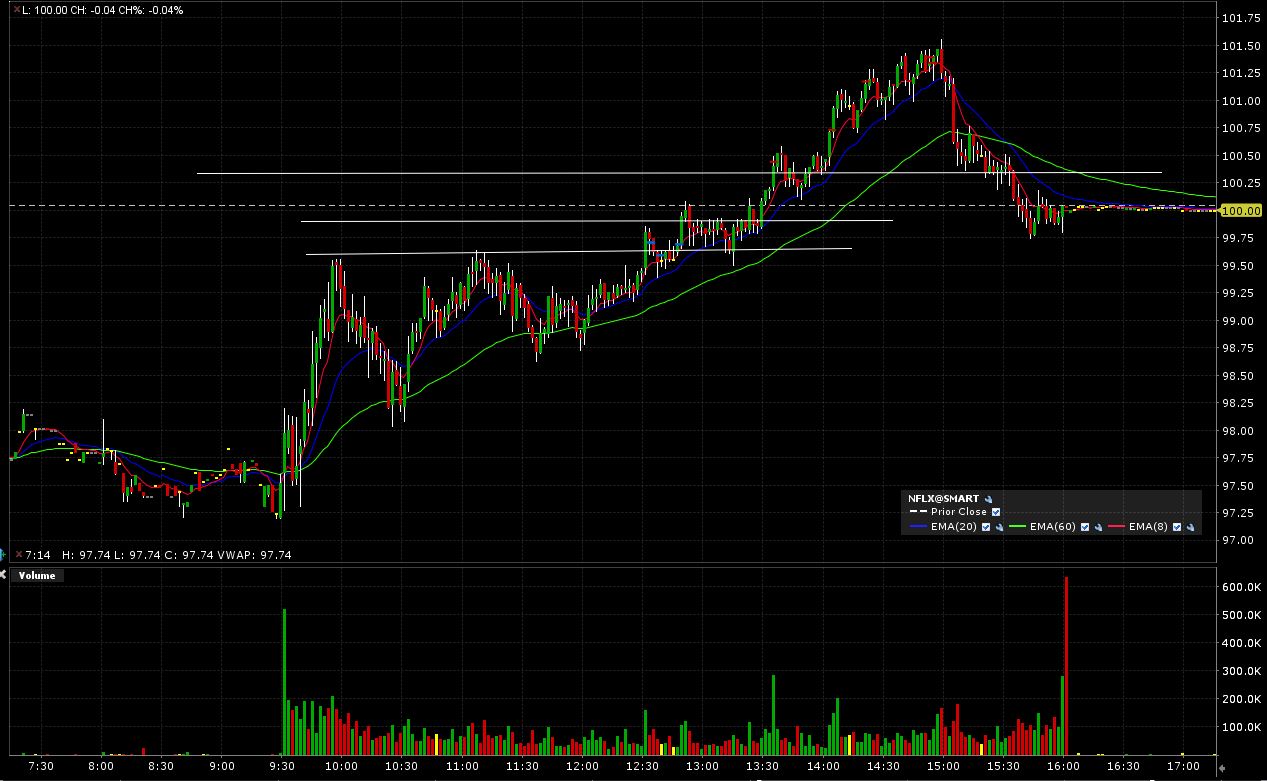This screenshot has width=1267, height=781.
Task: Click the Prior Close legend label
Action: pyautogui.click(x=959, y=512)
